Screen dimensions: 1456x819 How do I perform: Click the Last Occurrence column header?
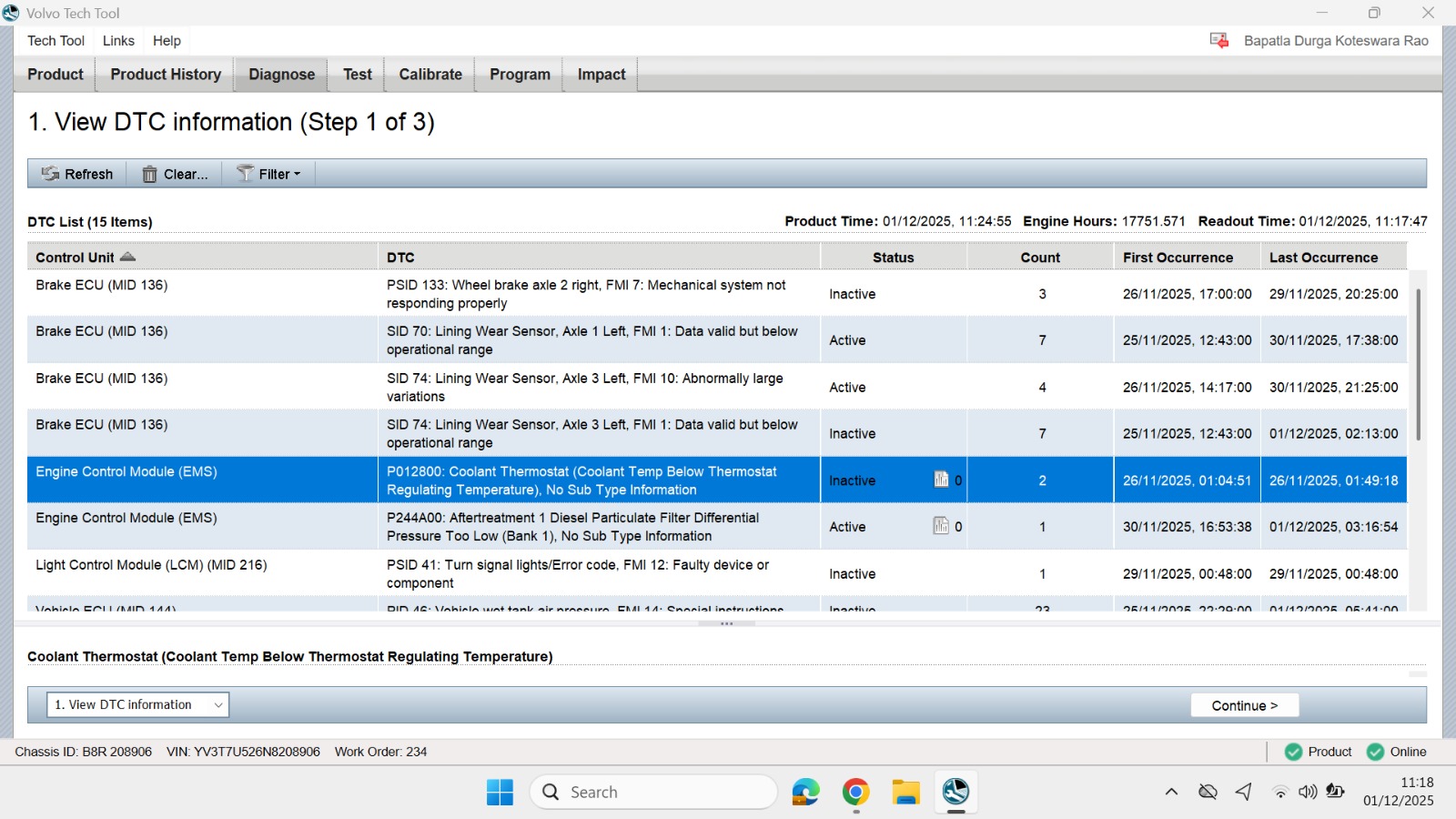click(1333, 258)
